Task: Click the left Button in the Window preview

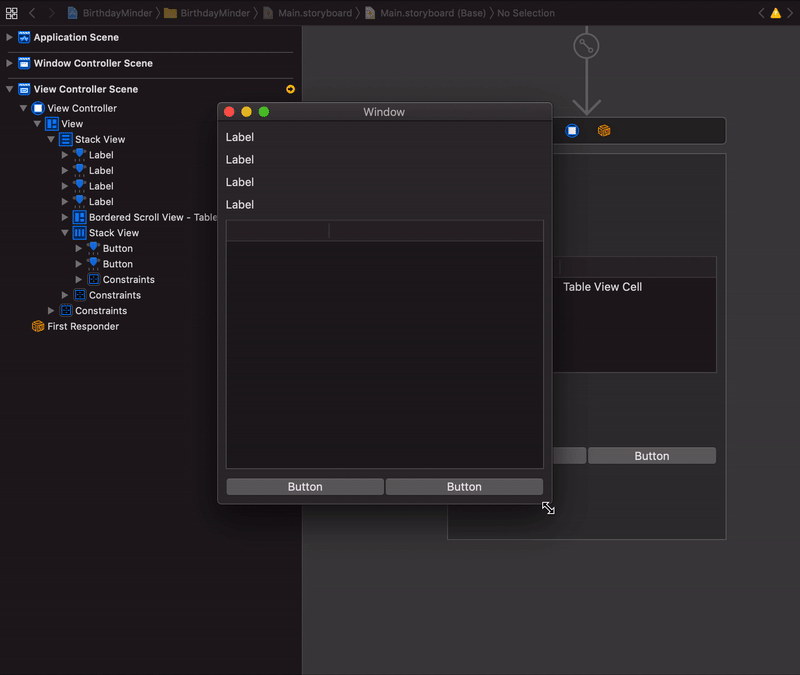Action: (x=304, y=486)
